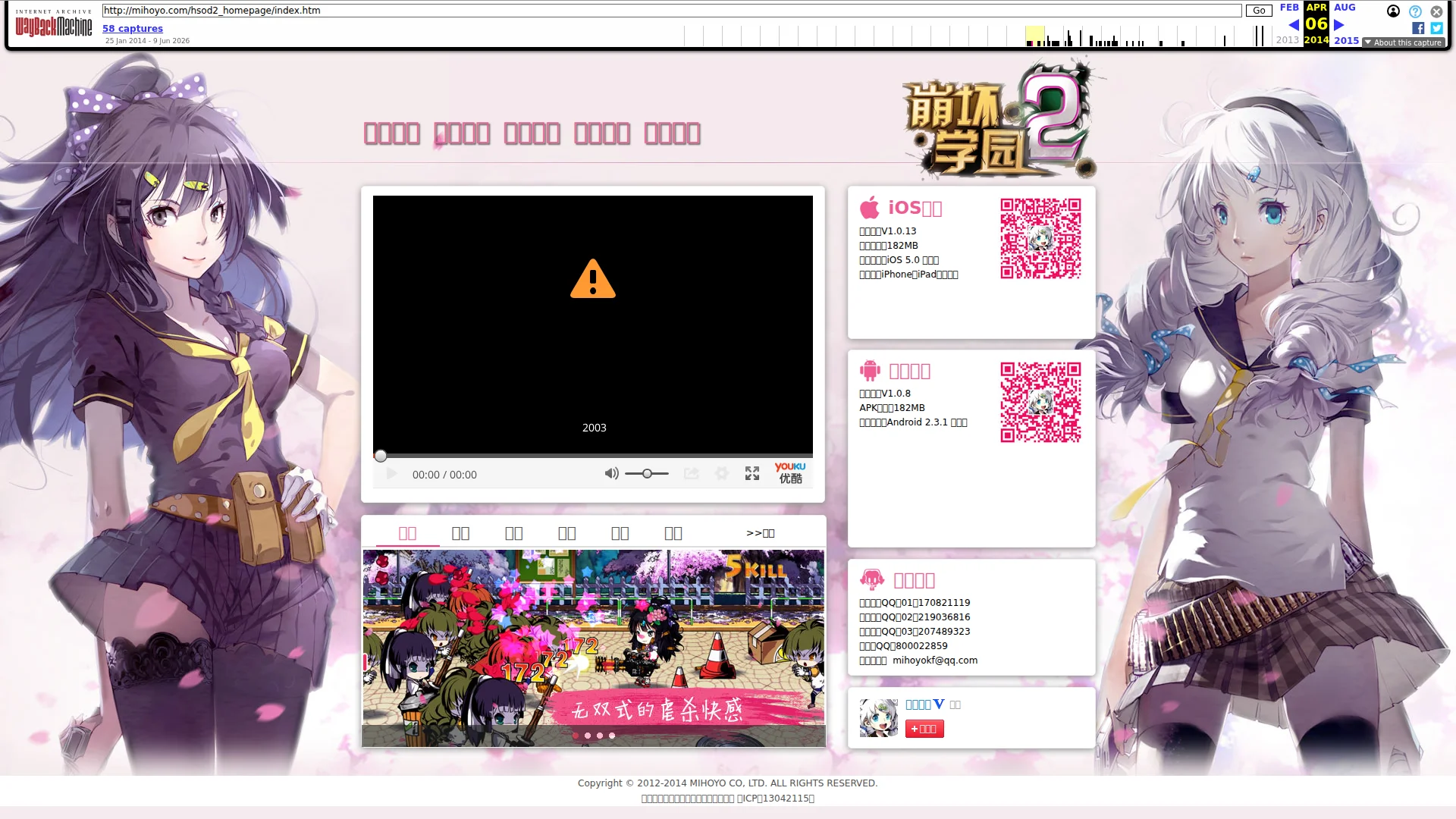Screen dimensions: 1456x819
Task: Click the iOS download heading
Action: [915, 208]
